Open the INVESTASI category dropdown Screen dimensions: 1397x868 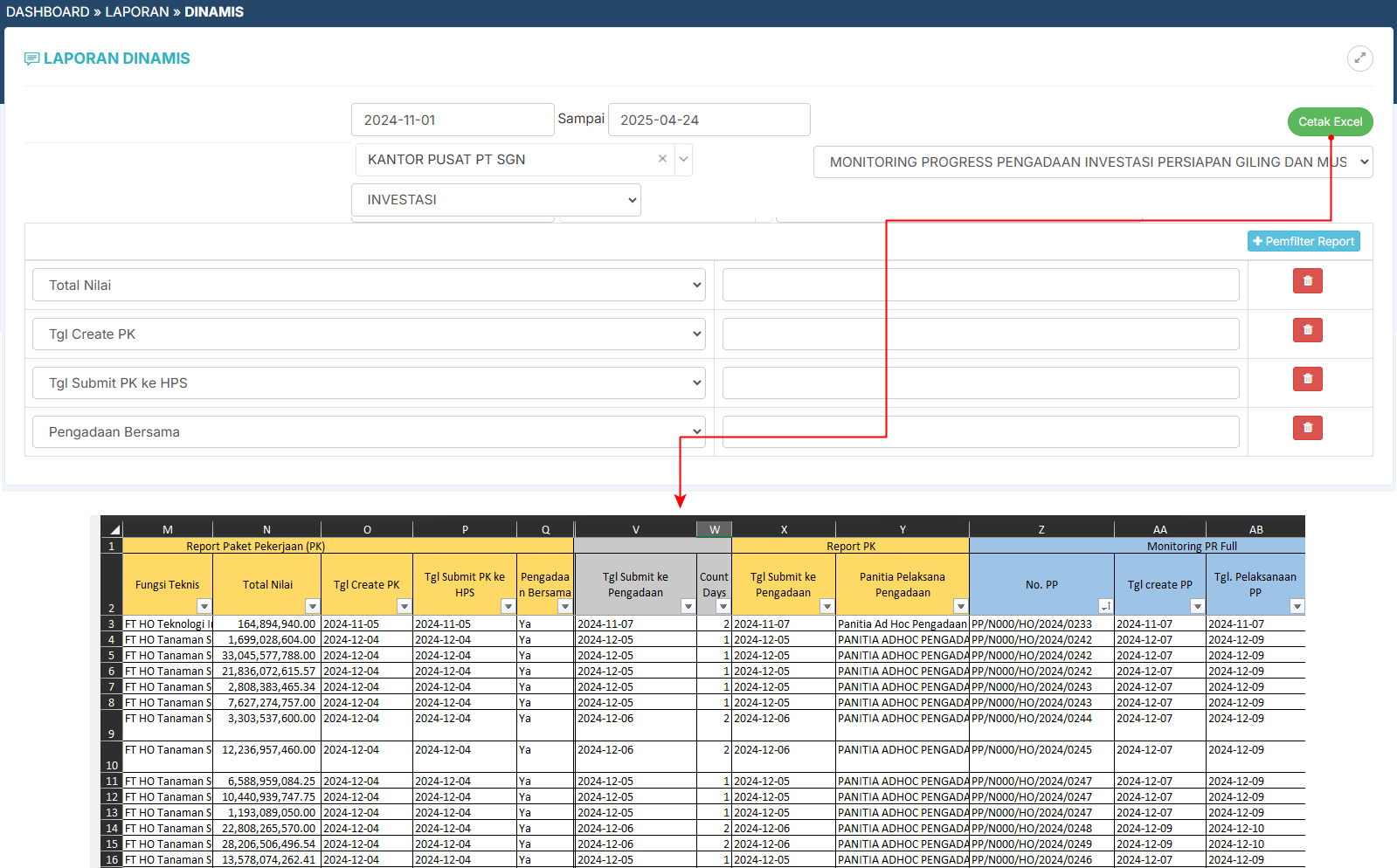495,200
